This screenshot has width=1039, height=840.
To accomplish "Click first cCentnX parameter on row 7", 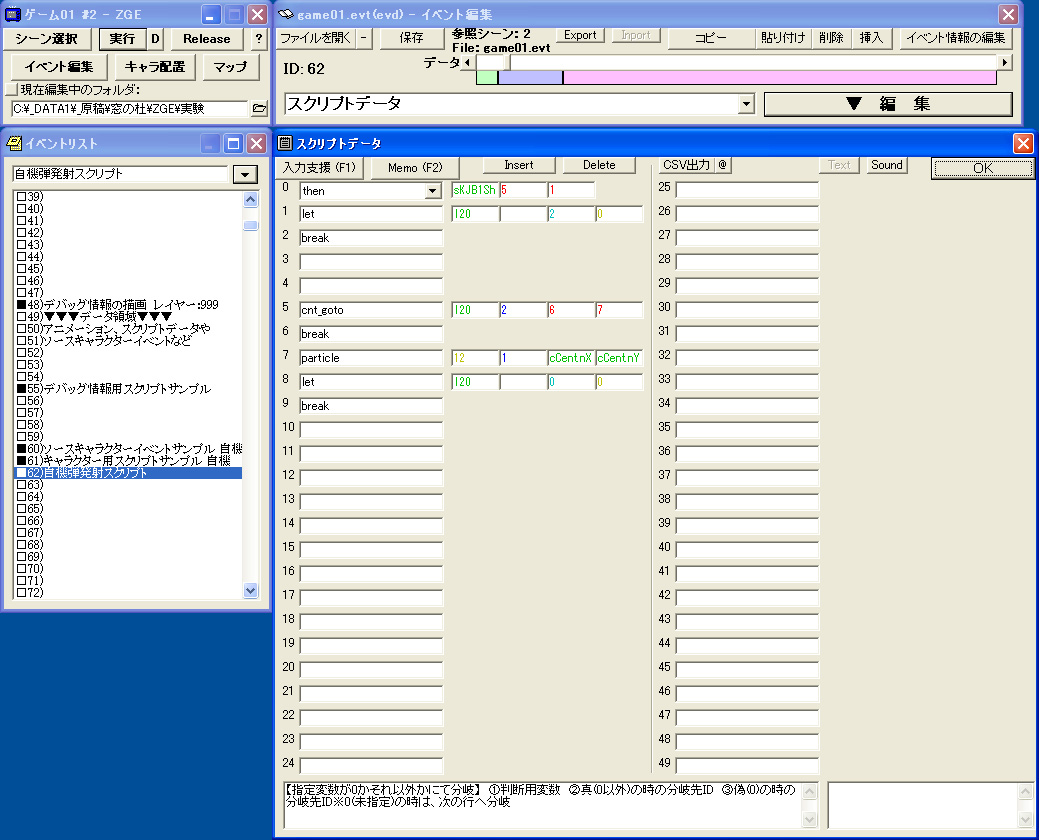I will [571, 358].
